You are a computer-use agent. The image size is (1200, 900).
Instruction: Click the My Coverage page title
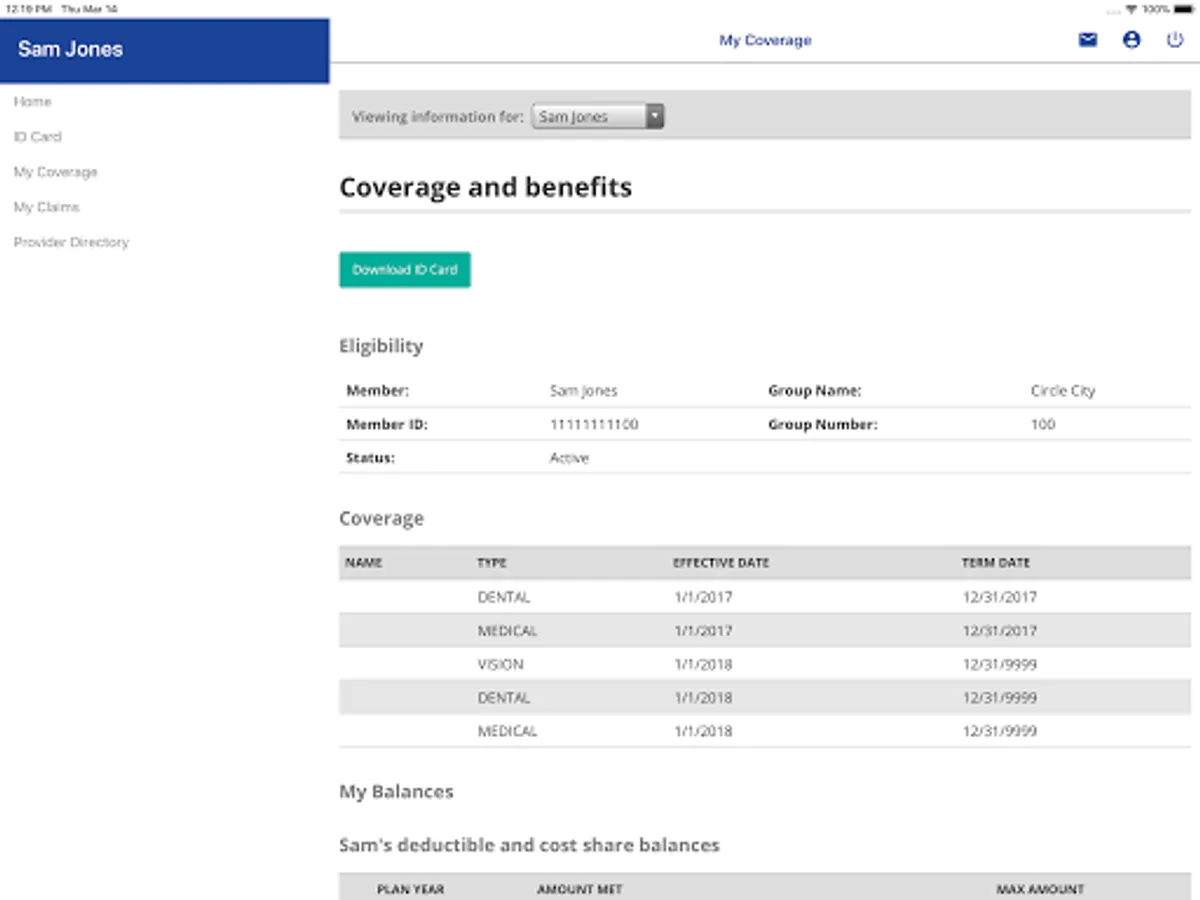765,41
